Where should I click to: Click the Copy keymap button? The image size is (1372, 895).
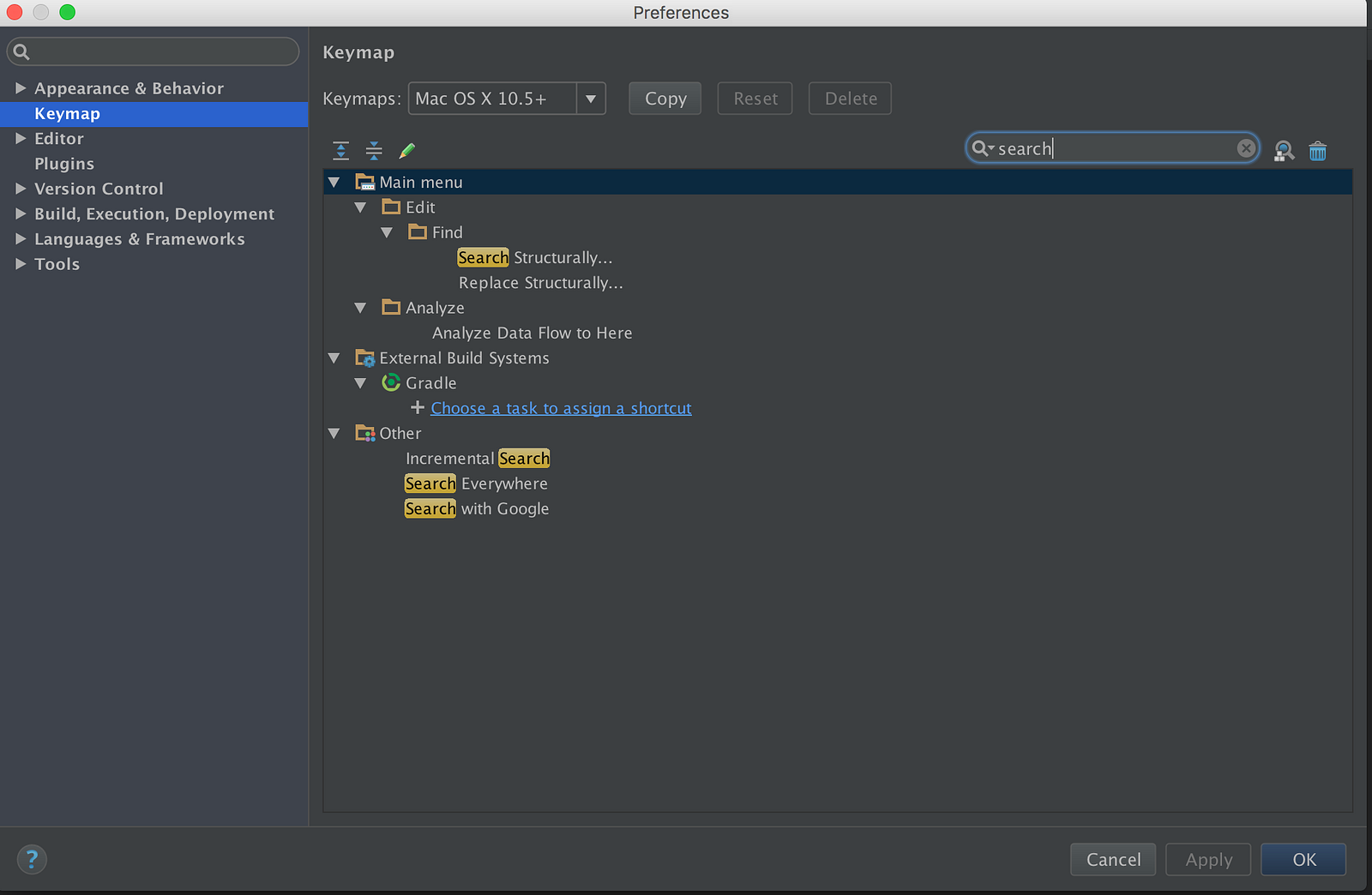click(665, 99)
